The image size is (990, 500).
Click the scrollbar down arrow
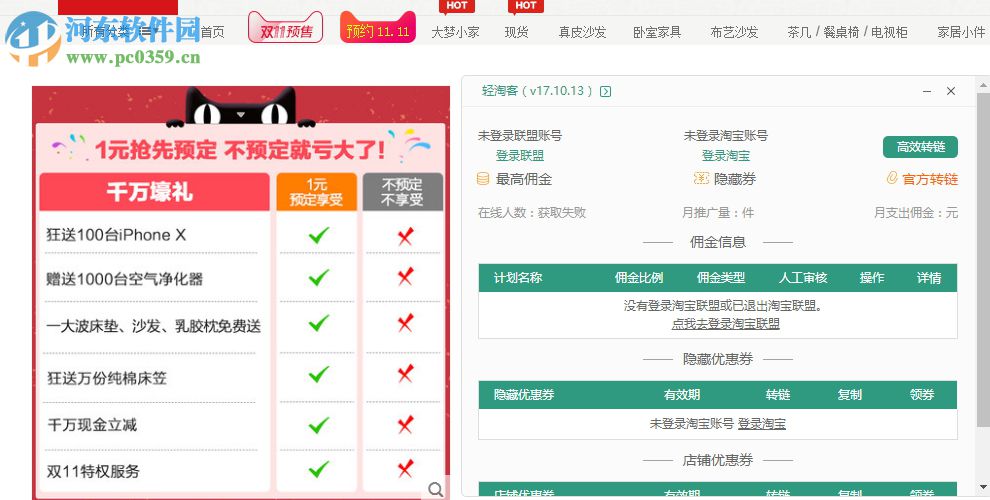[983, 487]
